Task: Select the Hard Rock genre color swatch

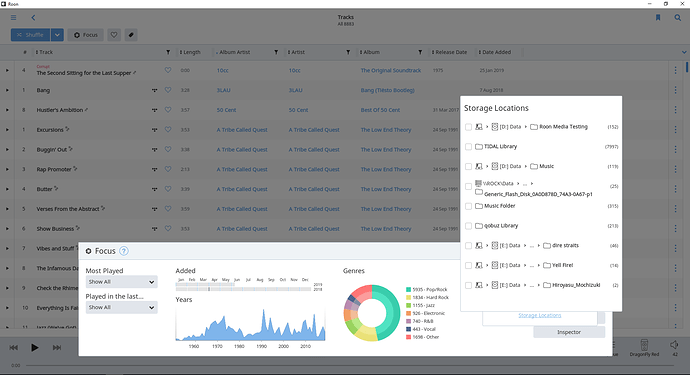Action: (408, 298)
